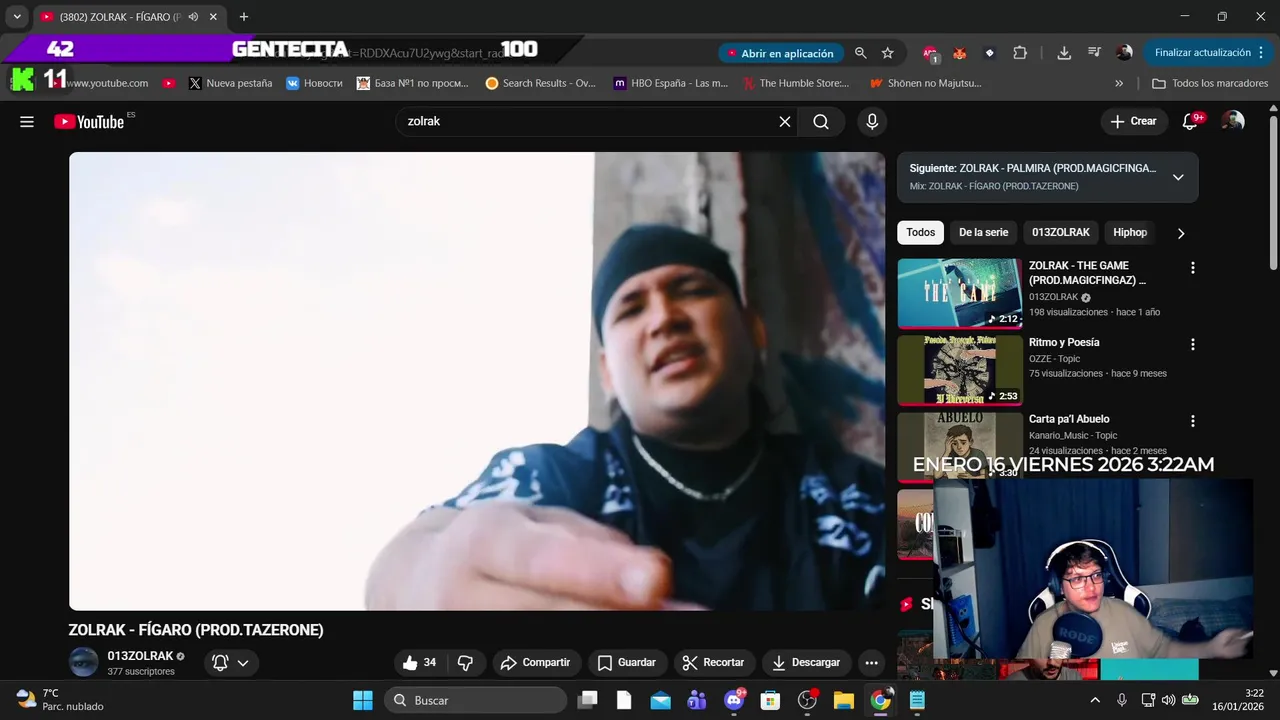
Task: Share the video via Compartir
Action: (536, 663)
